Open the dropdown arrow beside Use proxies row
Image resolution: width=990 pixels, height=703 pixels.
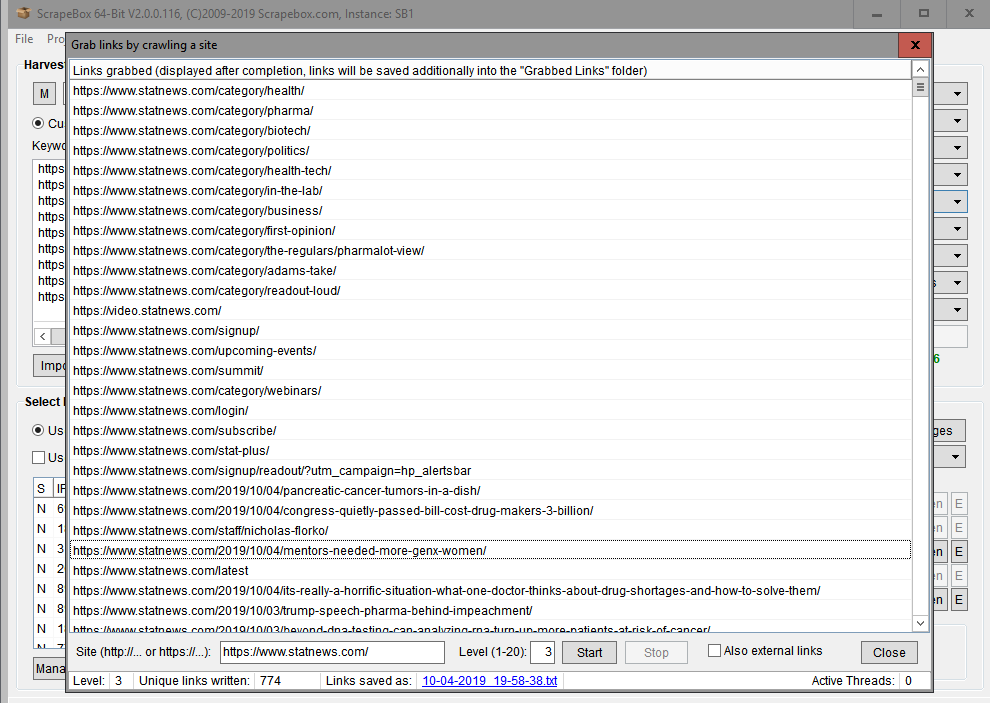coord(955,457)
